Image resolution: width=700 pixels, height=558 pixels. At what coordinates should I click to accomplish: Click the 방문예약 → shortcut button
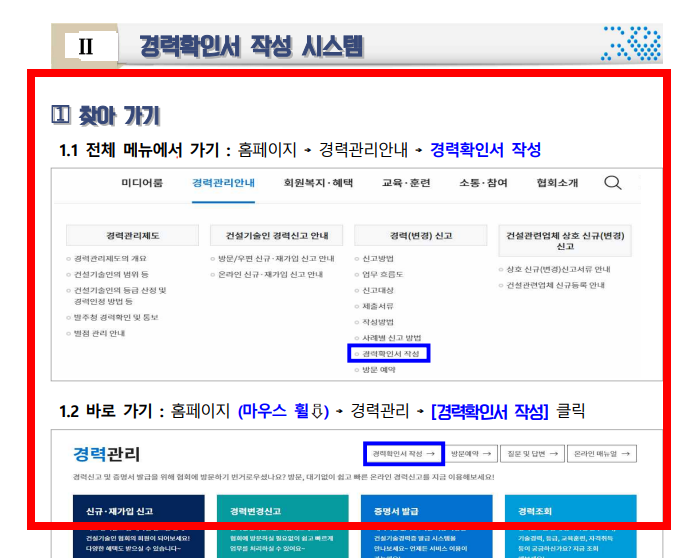(x=471, y=454)
